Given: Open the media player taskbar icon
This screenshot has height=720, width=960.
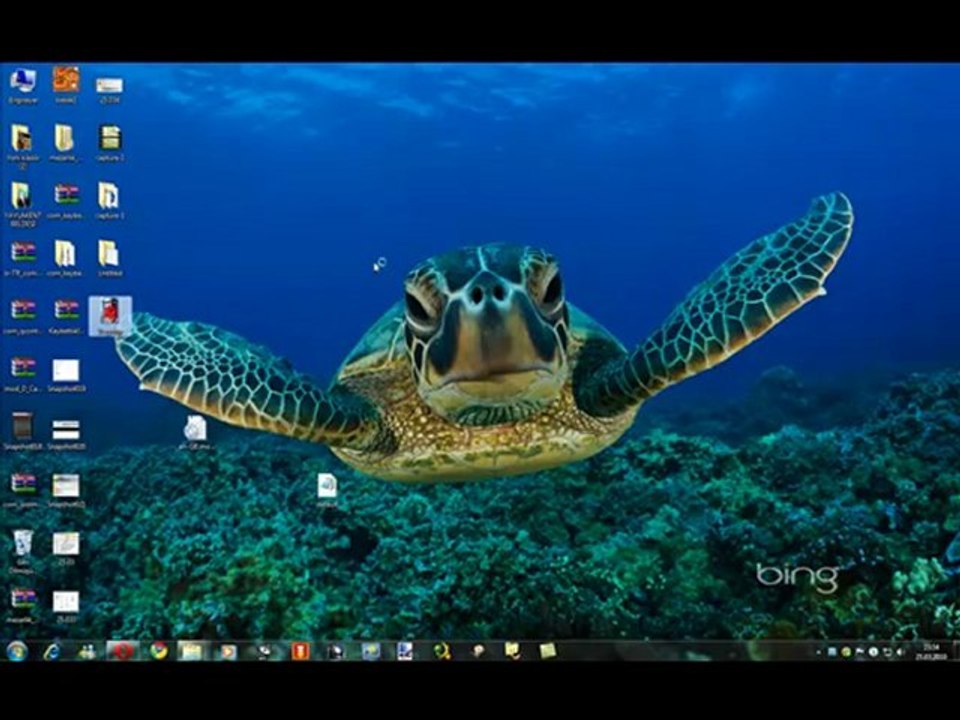Looking at the screenshot, I should [x=228, y=651].
